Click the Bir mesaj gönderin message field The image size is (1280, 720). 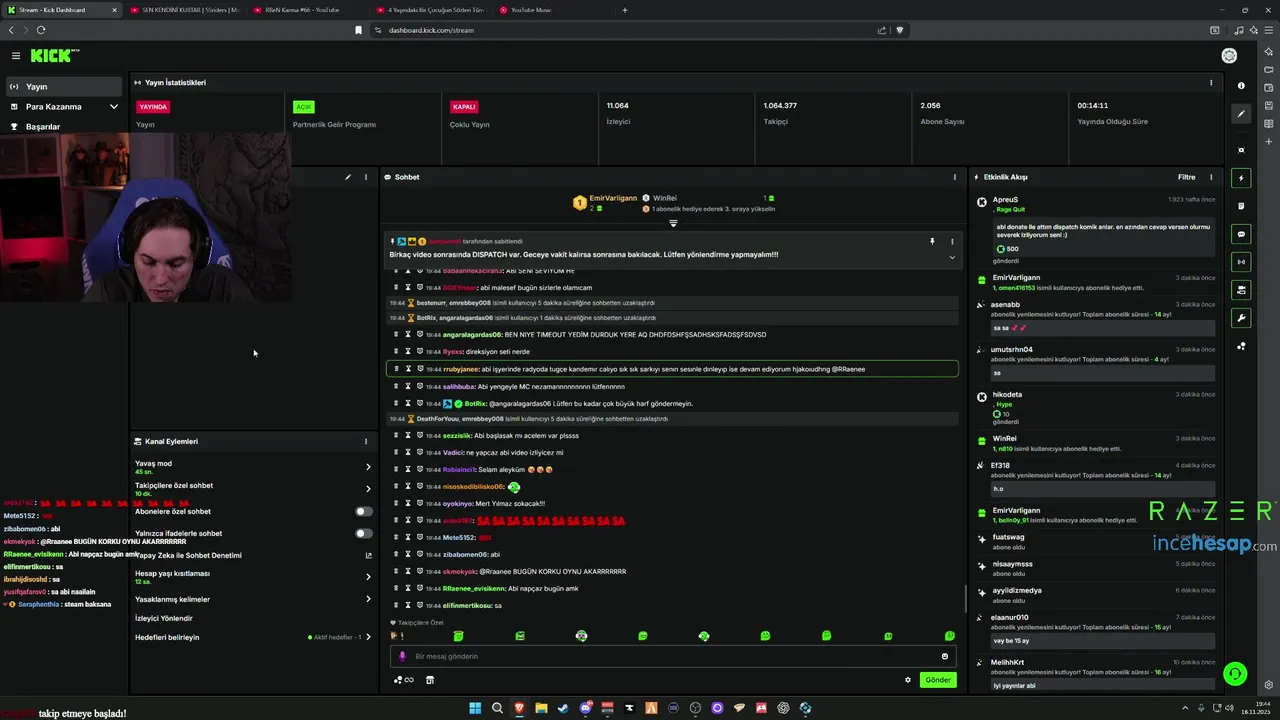tap(673, 656)
